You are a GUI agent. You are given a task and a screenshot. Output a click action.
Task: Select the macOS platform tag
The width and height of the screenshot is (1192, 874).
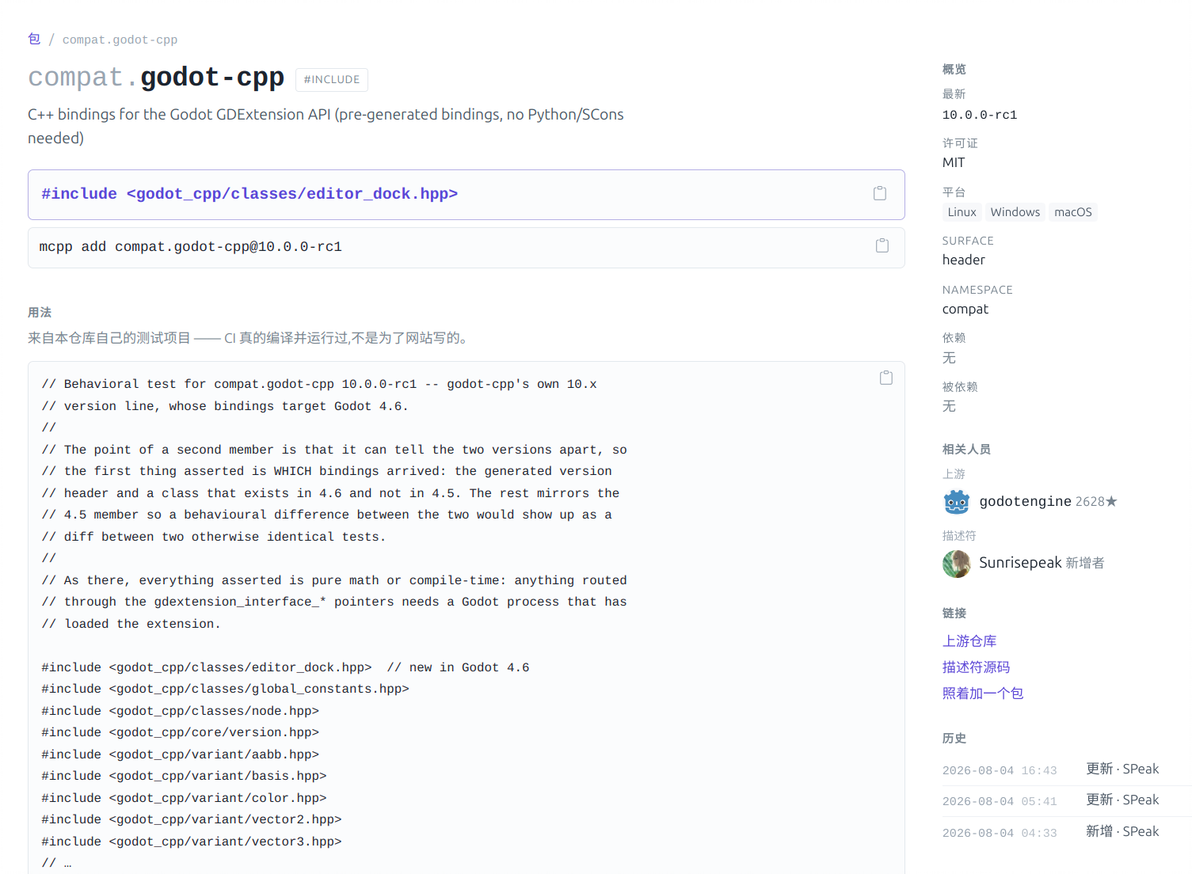point(1073,212)
